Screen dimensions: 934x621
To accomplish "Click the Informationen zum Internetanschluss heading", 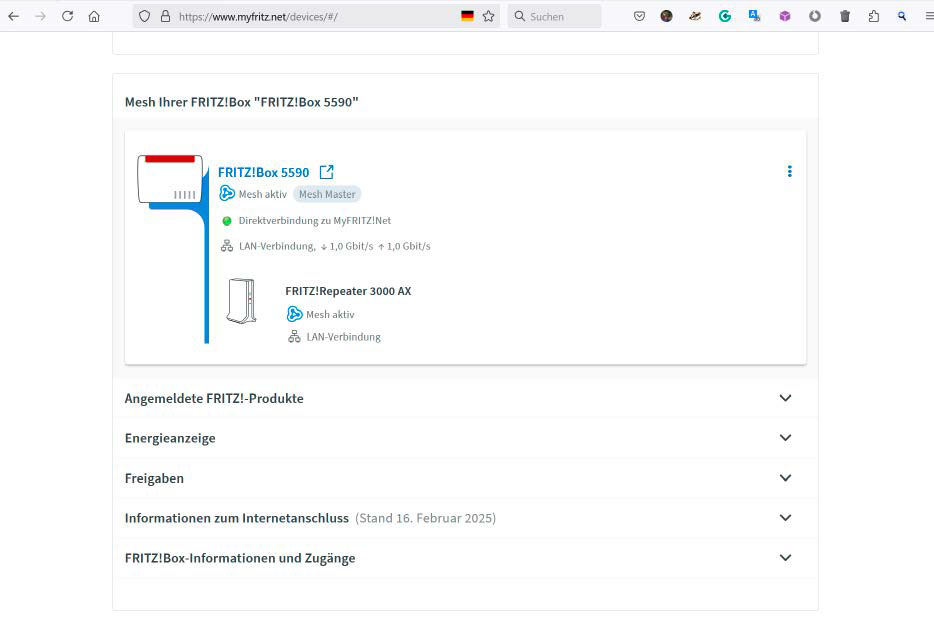I will (236, 518).
